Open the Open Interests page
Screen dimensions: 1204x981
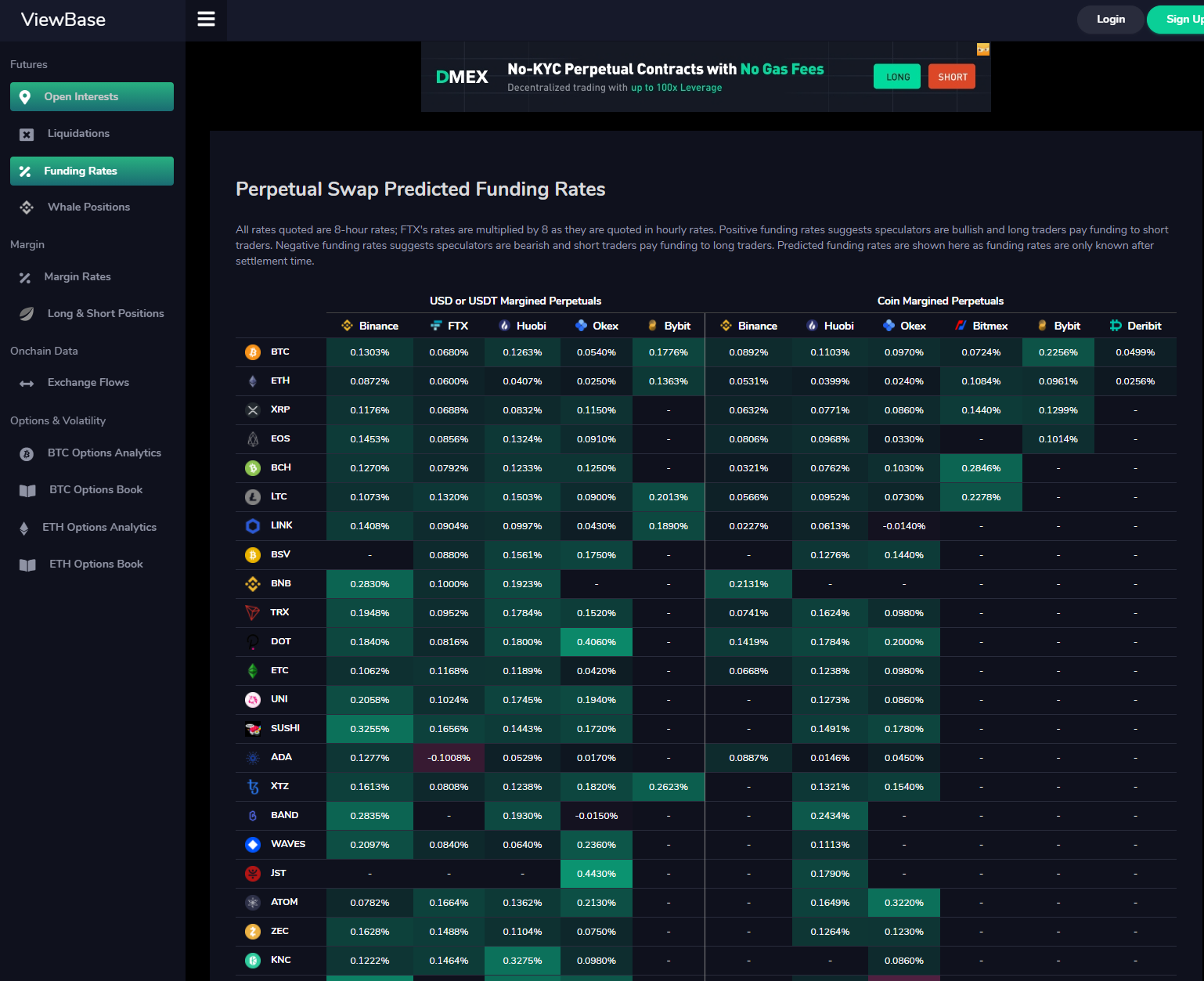click(92, 96)
